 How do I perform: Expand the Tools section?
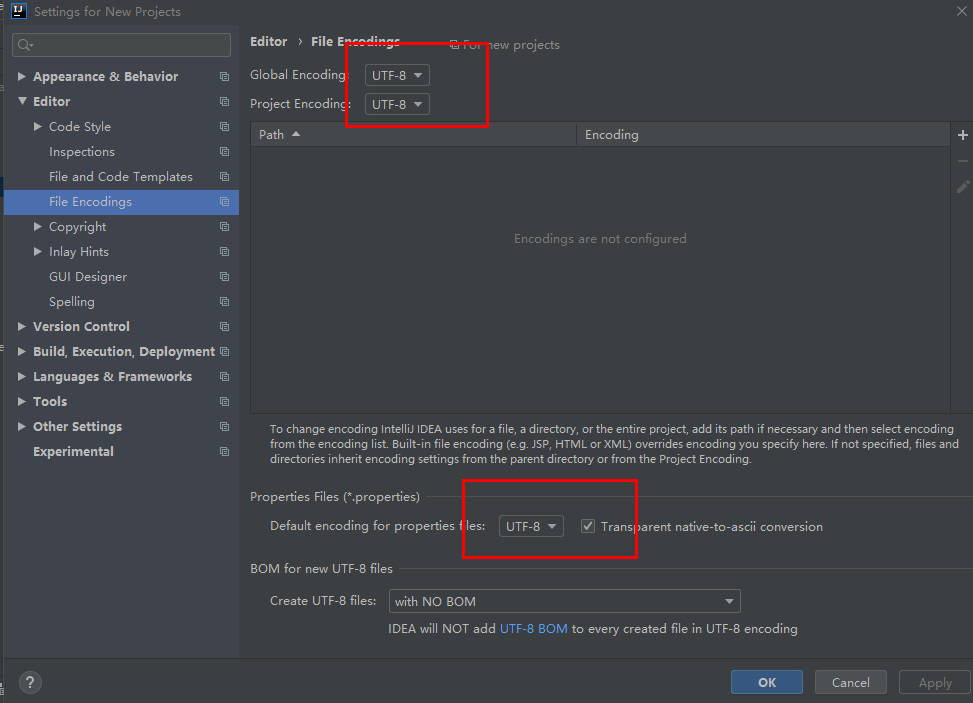click(22, 401)
